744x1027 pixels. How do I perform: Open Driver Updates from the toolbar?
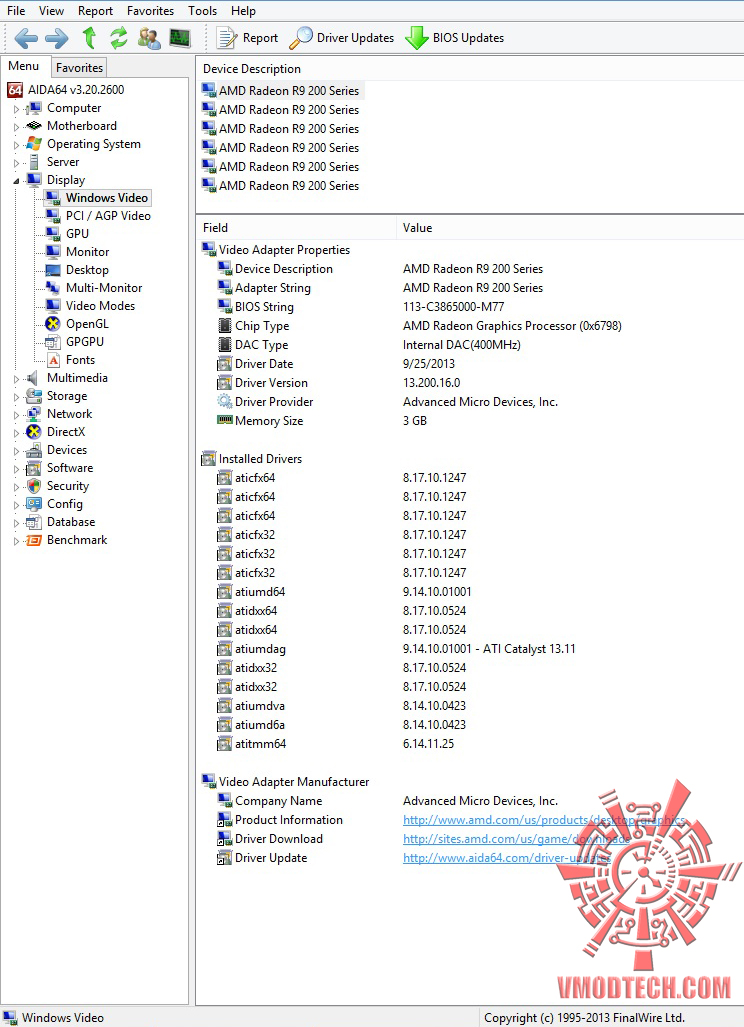(341, 38)
